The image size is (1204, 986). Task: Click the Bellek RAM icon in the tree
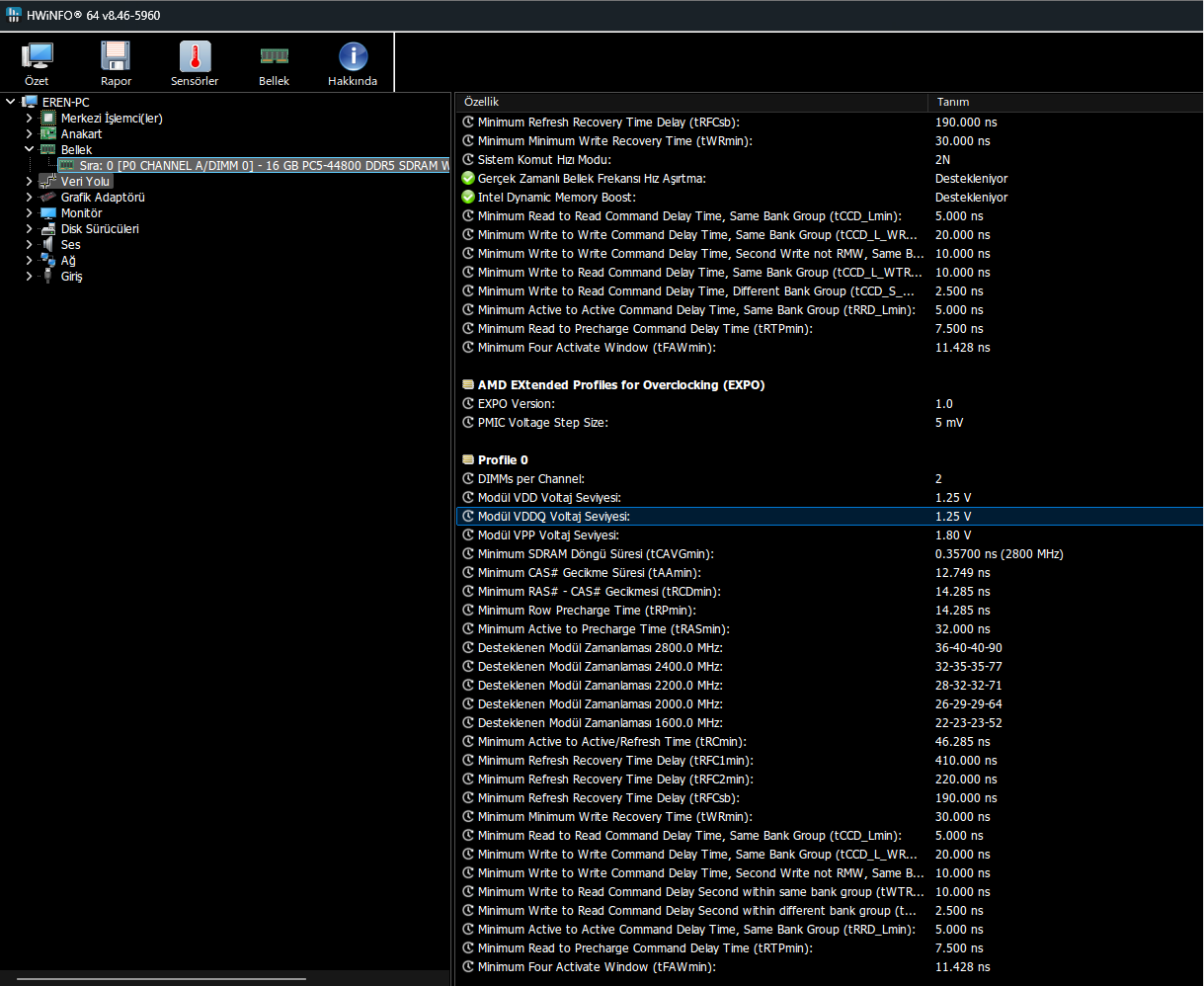(x=47, y=149)
